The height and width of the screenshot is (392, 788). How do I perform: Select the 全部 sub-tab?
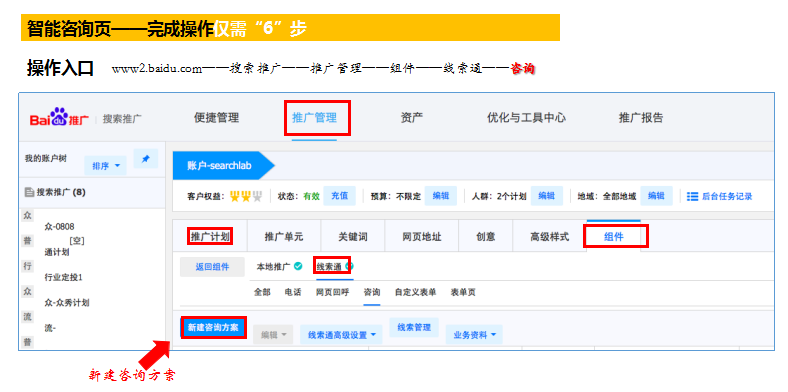click(x=262, y=292)
